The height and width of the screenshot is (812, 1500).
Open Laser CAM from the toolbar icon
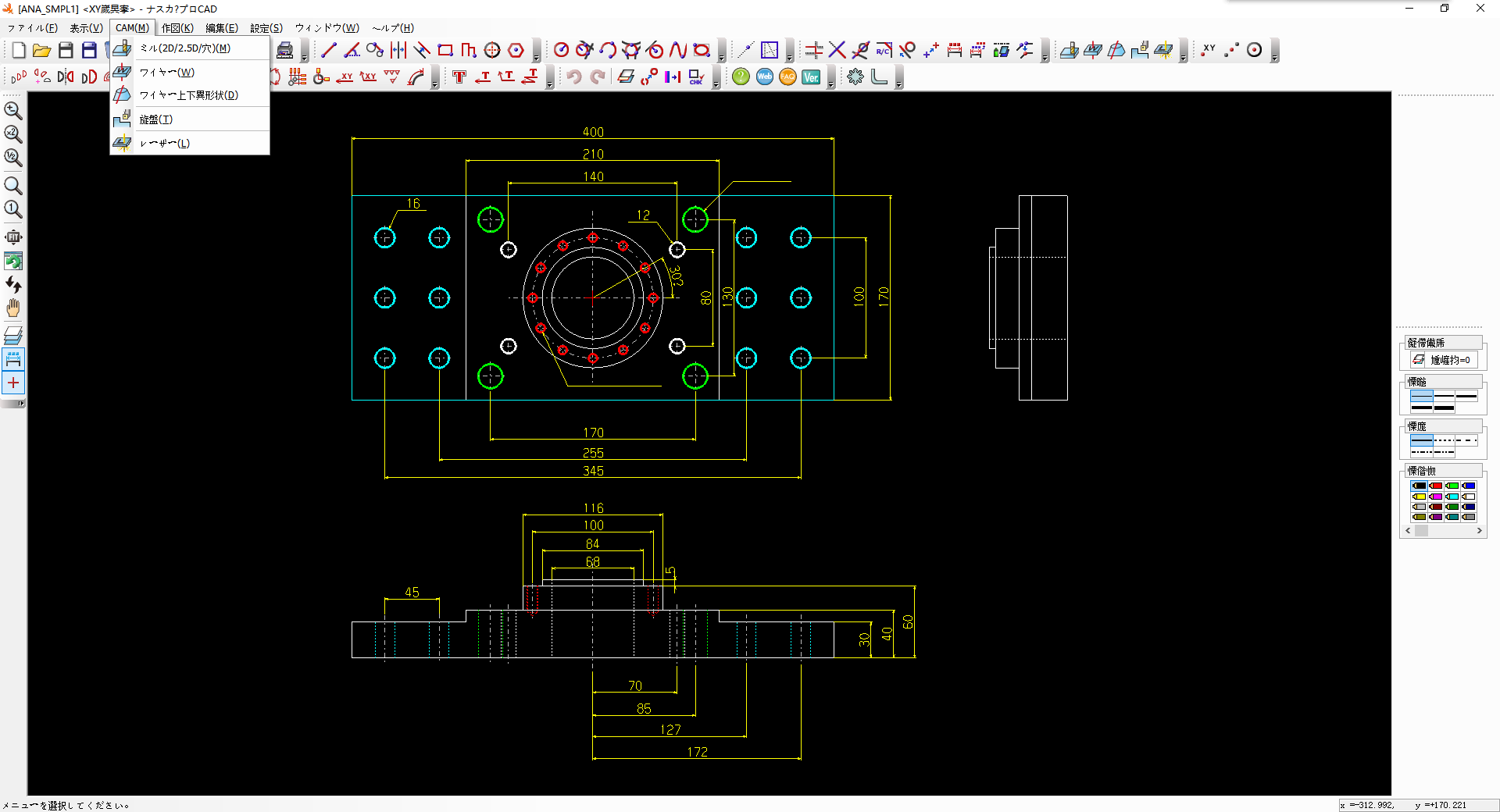coord(1163,51)
